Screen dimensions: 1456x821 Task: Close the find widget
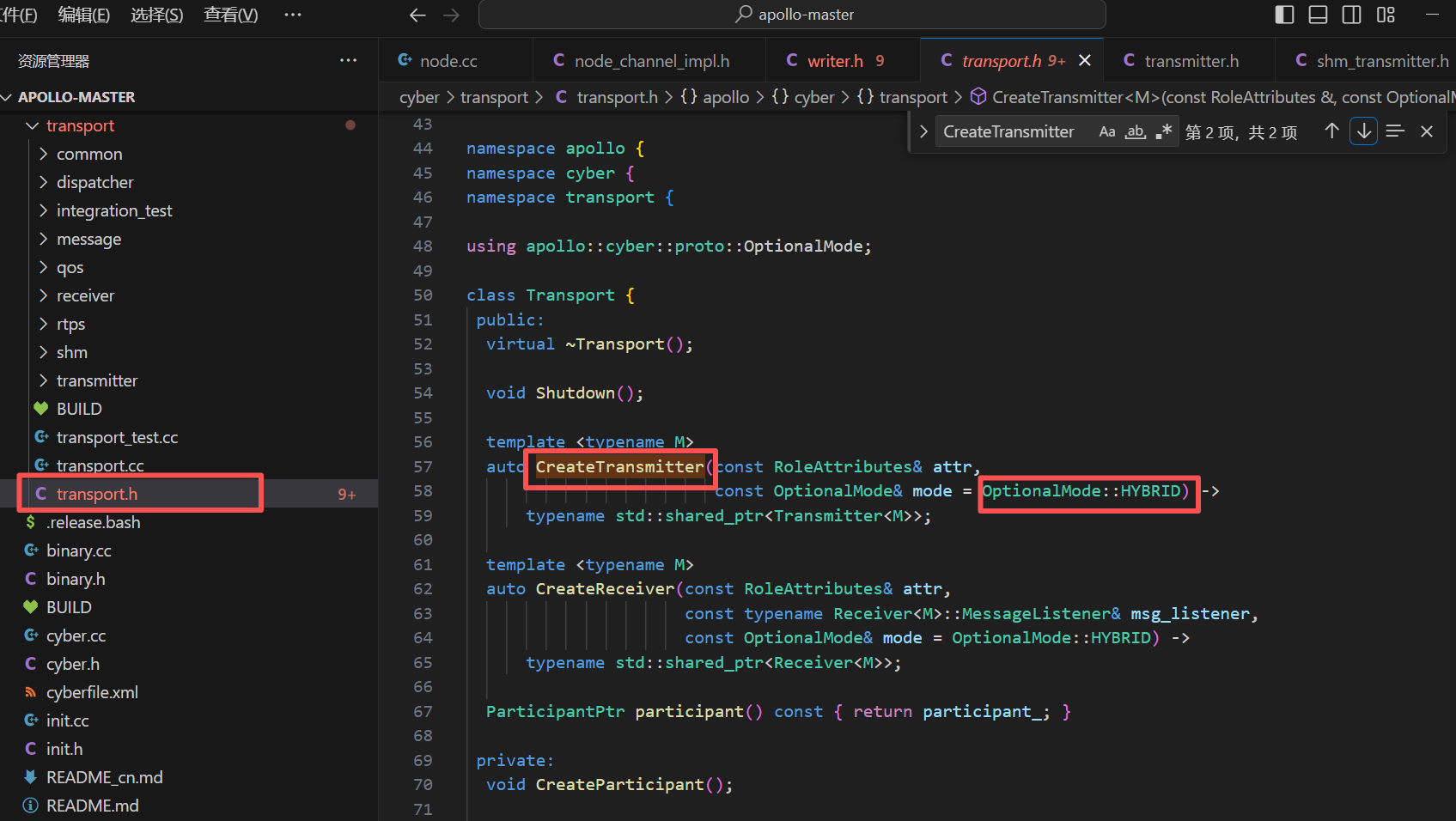click(x=1427, y=131)
